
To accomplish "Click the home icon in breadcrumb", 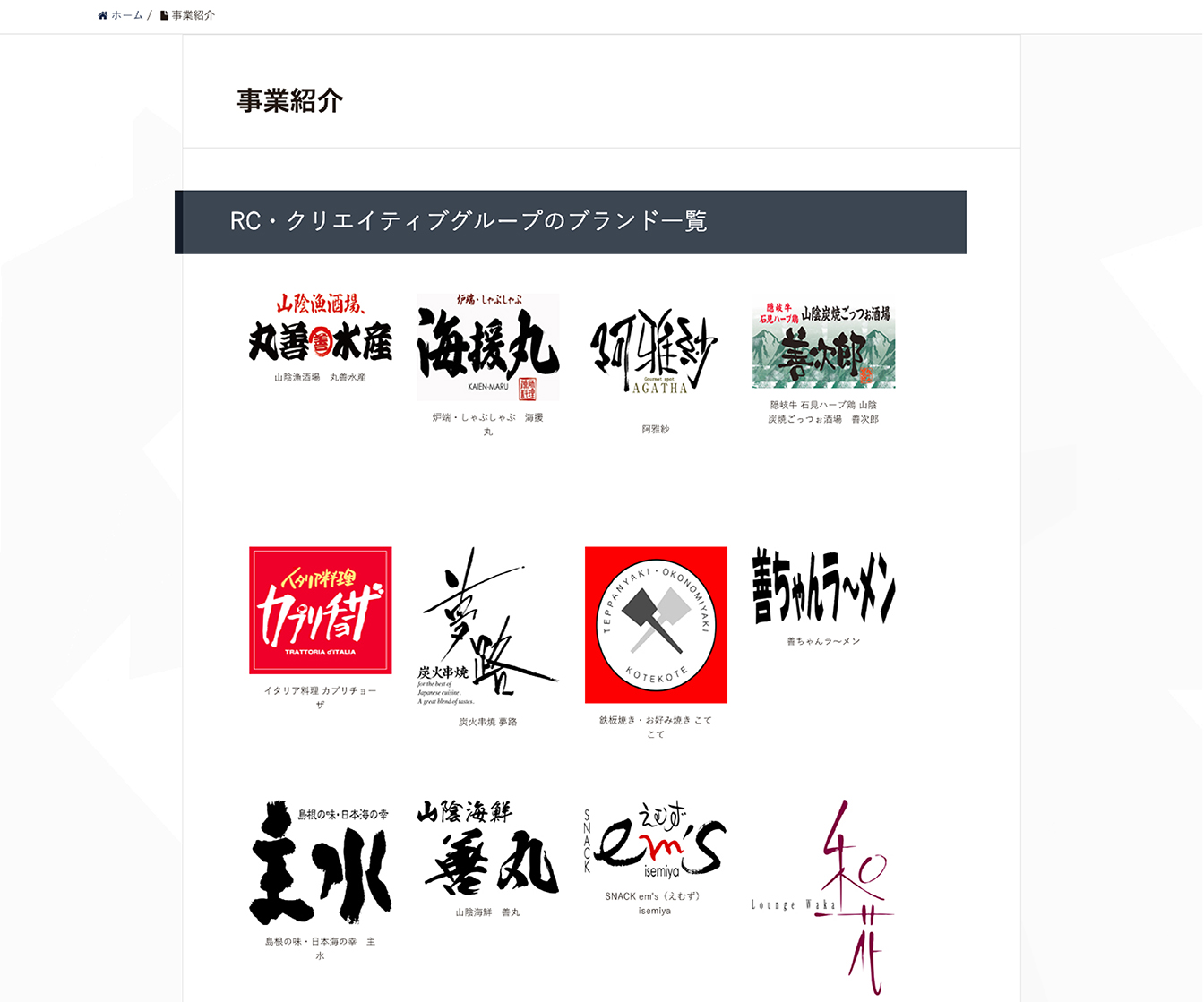I will (103, 15).
